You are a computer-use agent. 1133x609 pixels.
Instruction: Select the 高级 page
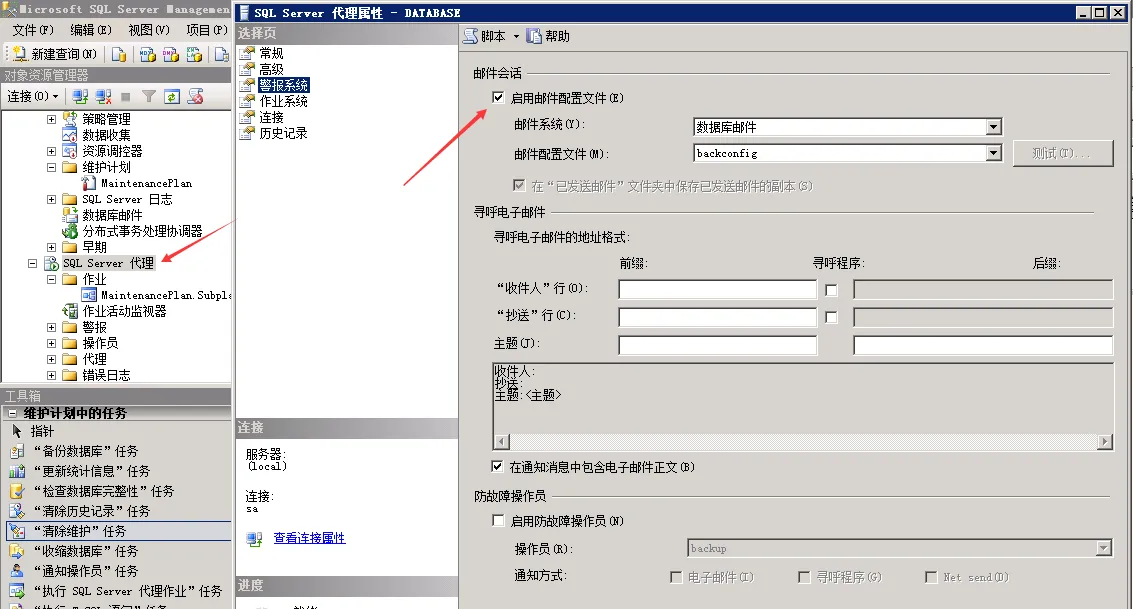tap(271, 69)
